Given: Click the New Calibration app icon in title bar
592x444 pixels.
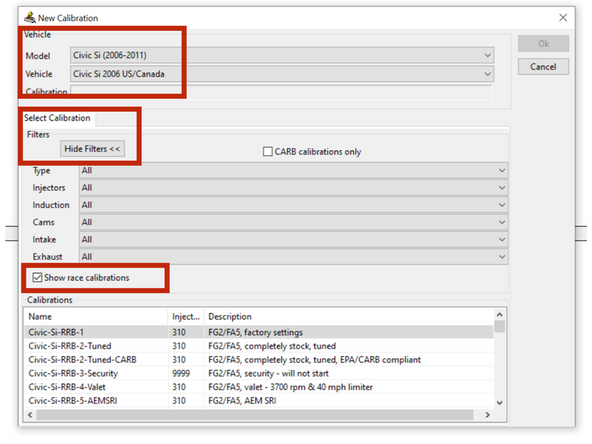Looking at the screenshot, I should pos(30,18).
